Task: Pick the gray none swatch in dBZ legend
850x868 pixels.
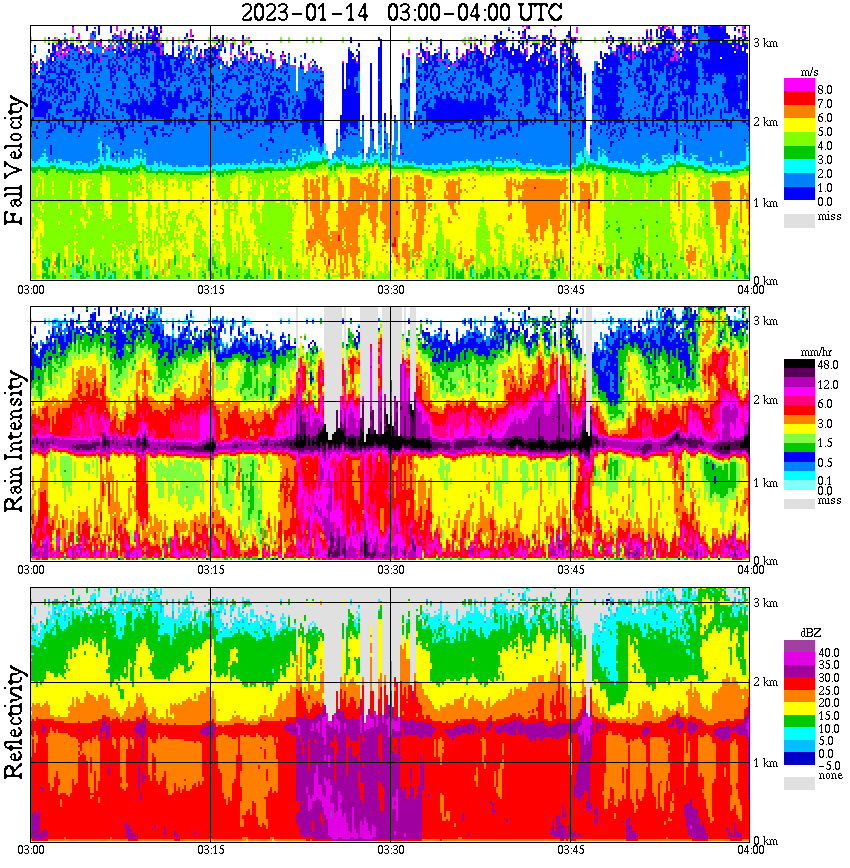Action: pos(799,783)
